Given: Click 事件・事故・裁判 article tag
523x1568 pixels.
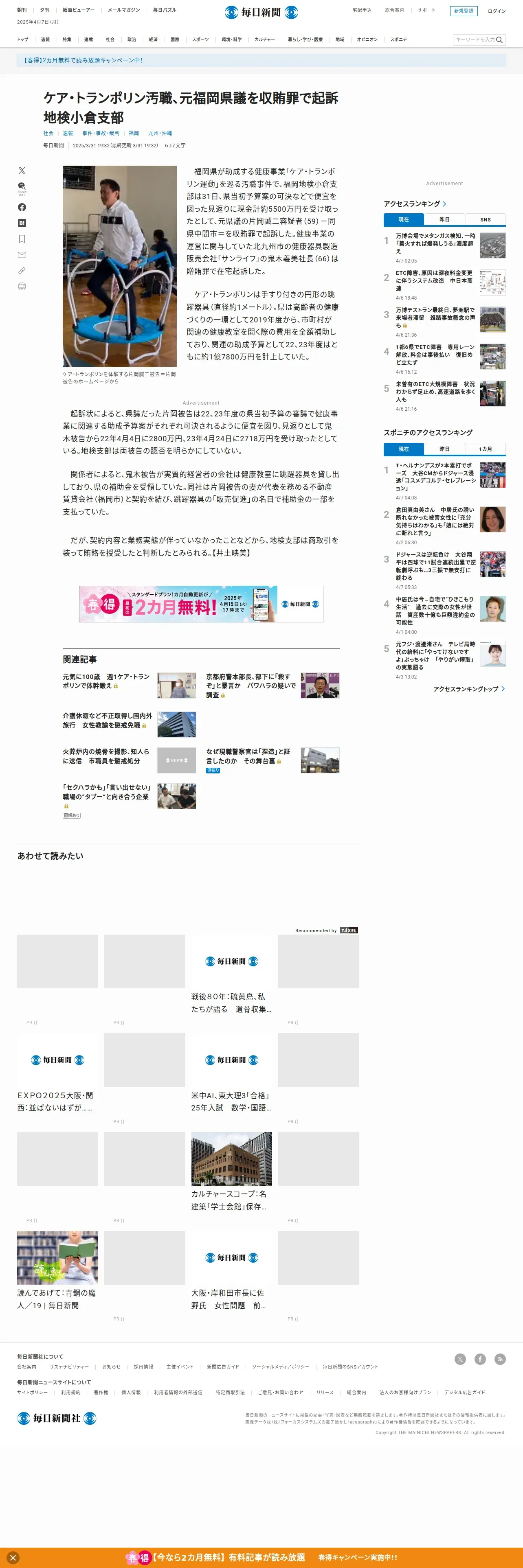Looking at the screenshot, I should (101, 133).
